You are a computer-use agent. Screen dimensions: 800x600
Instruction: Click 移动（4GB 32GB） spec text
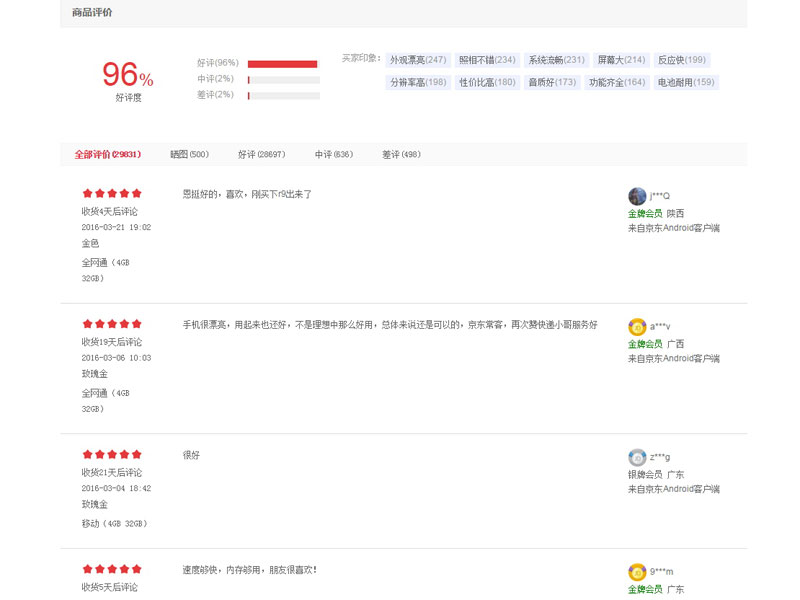tap(114, 524)
